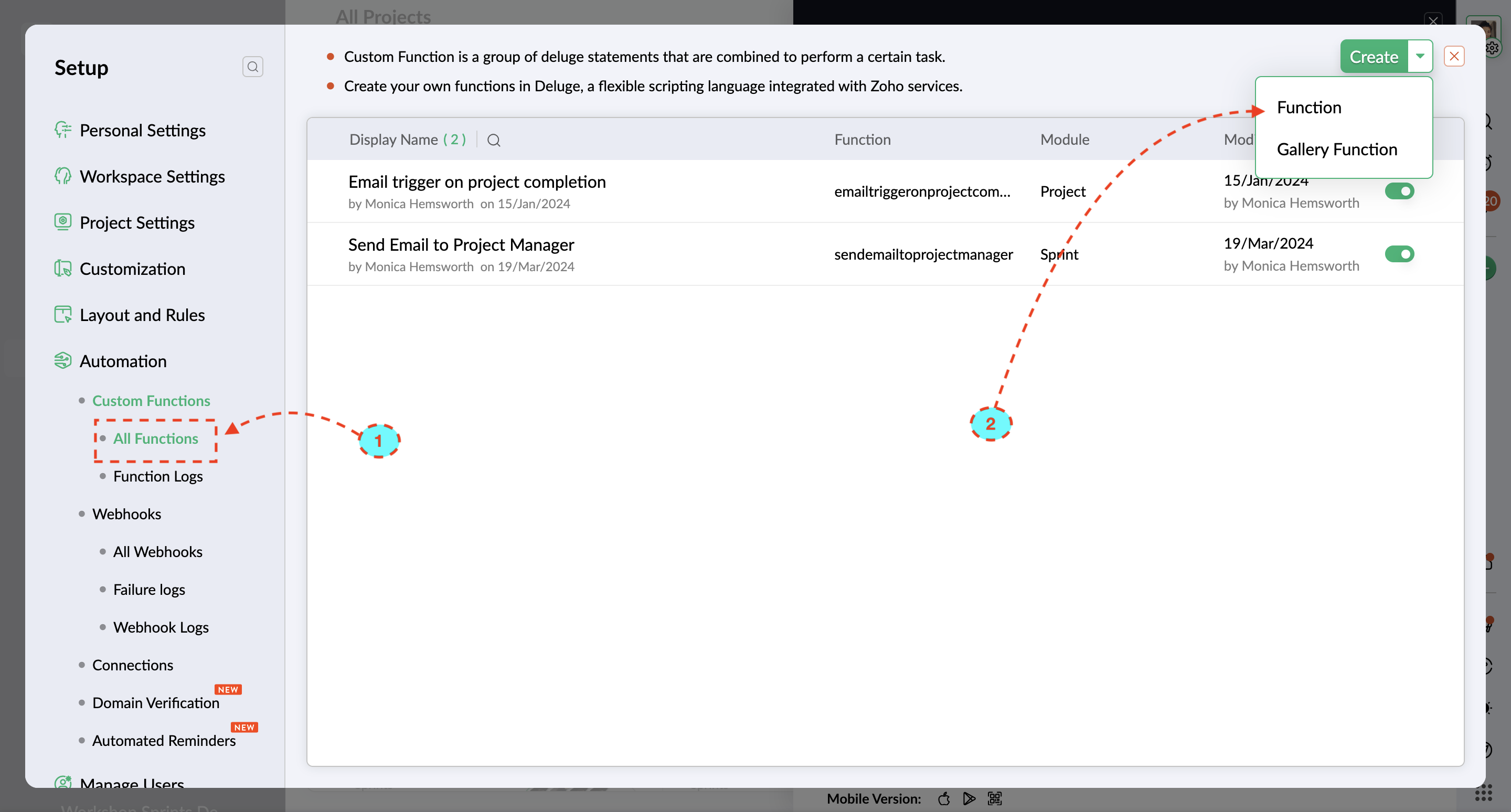This screenshot has width=1511, height=812.
Task: Collapse the Automation section in the sidebar
Action: pyautogui.click(x=123, y=361)
